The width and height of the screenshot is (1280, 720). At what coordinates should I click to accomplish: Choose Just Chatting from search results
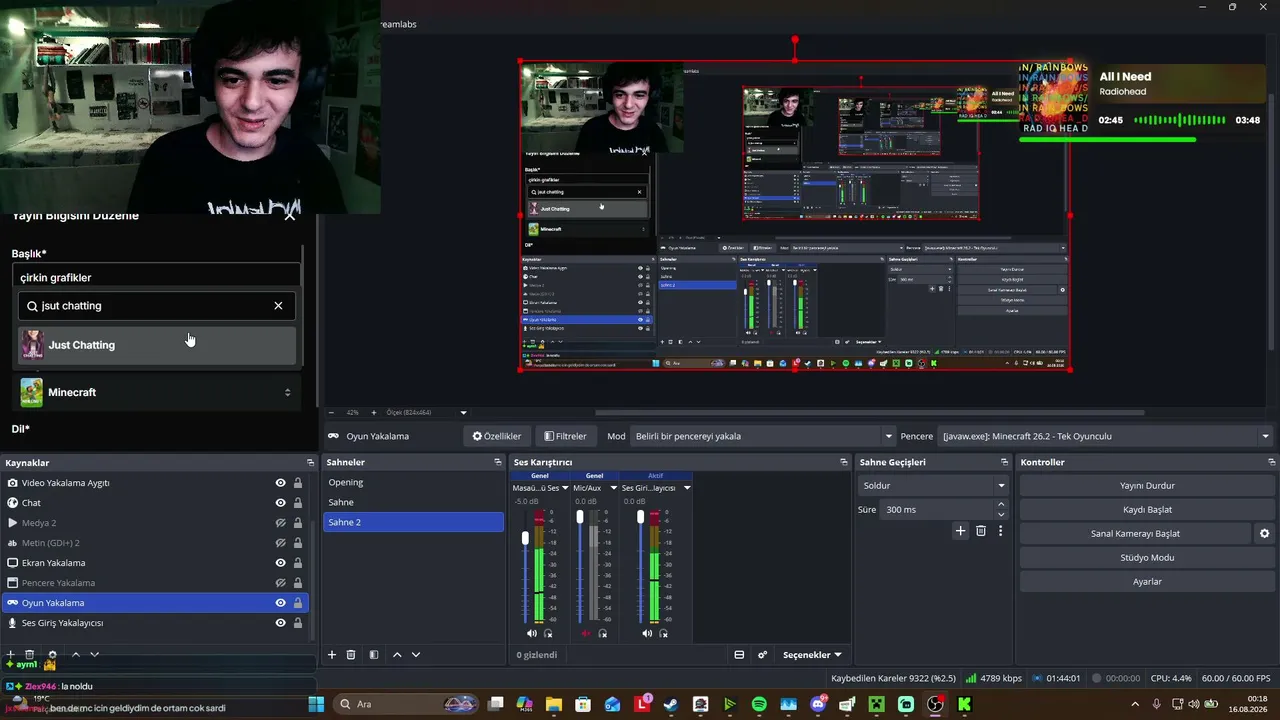(157, 345)
